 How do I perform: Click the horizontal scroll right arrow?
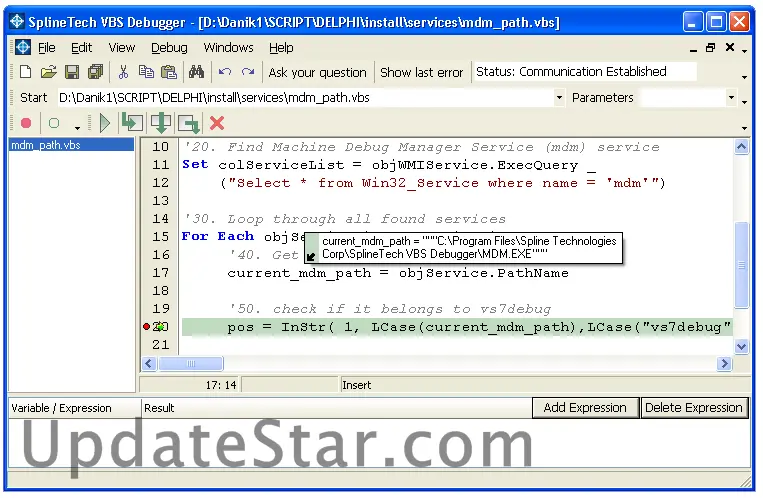[724, 363]
